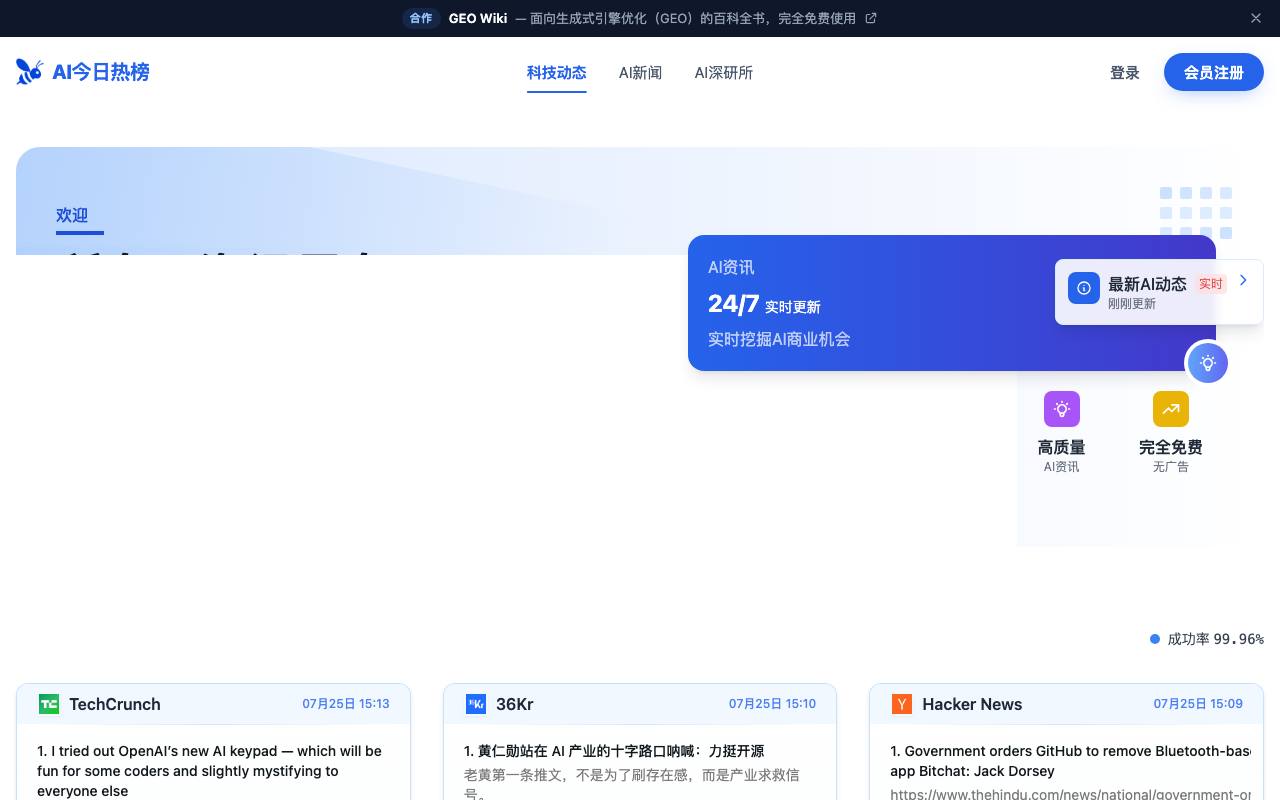Click the yellow 完全免费 trend icon
1280x800 pixels.
coord(1171,409)
